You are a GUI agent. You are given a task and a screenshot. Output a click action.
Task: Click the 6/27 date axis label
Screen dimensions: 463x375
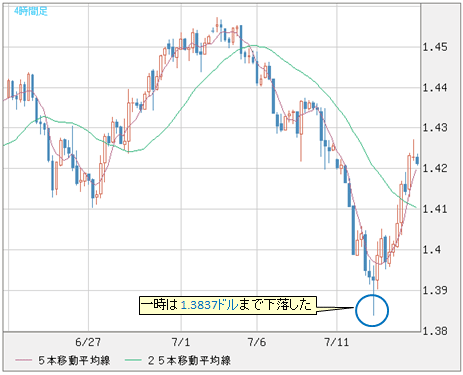[x=88, y=342]
